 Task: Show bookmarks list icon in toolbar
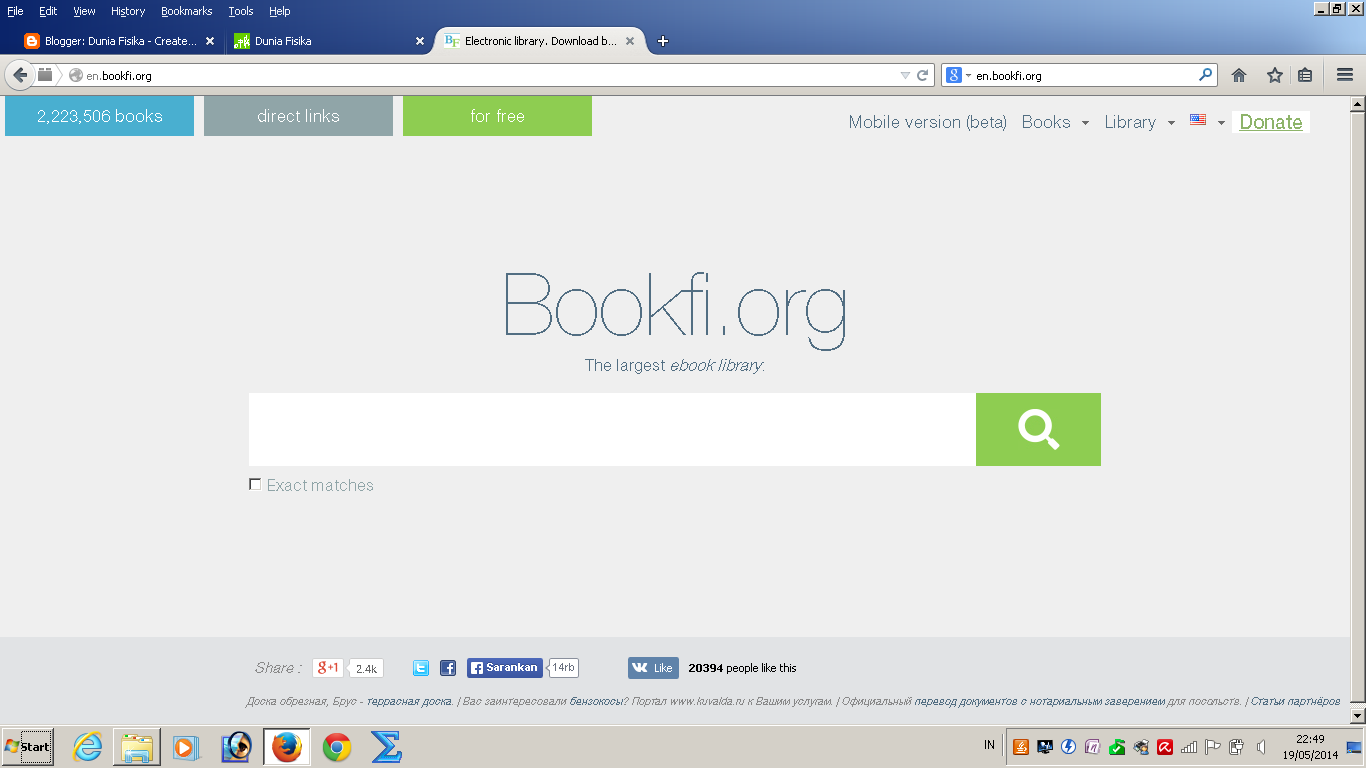point(1305,75)
